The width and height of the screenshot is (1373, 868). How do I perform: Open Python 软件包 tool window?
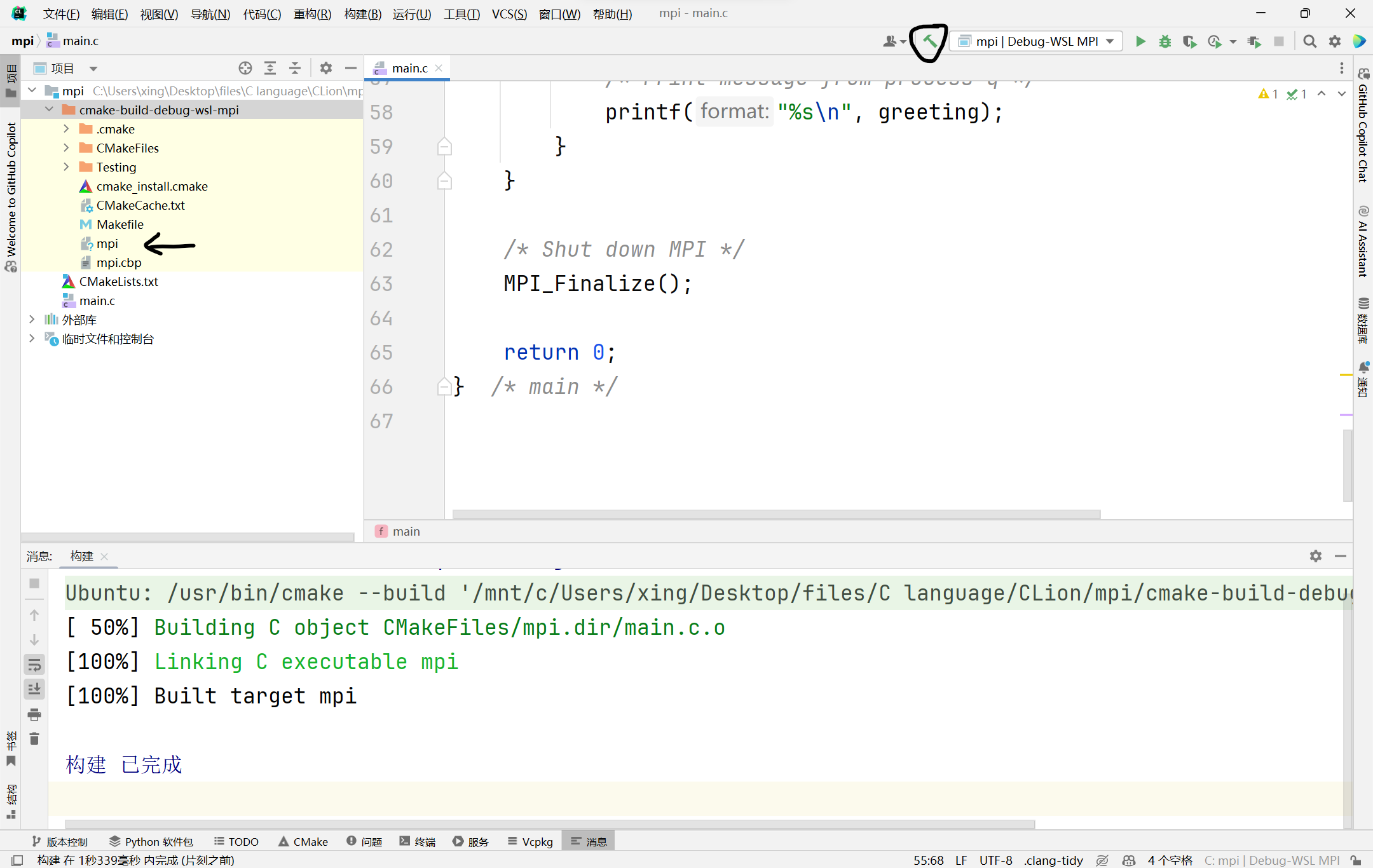coord(151,841)
